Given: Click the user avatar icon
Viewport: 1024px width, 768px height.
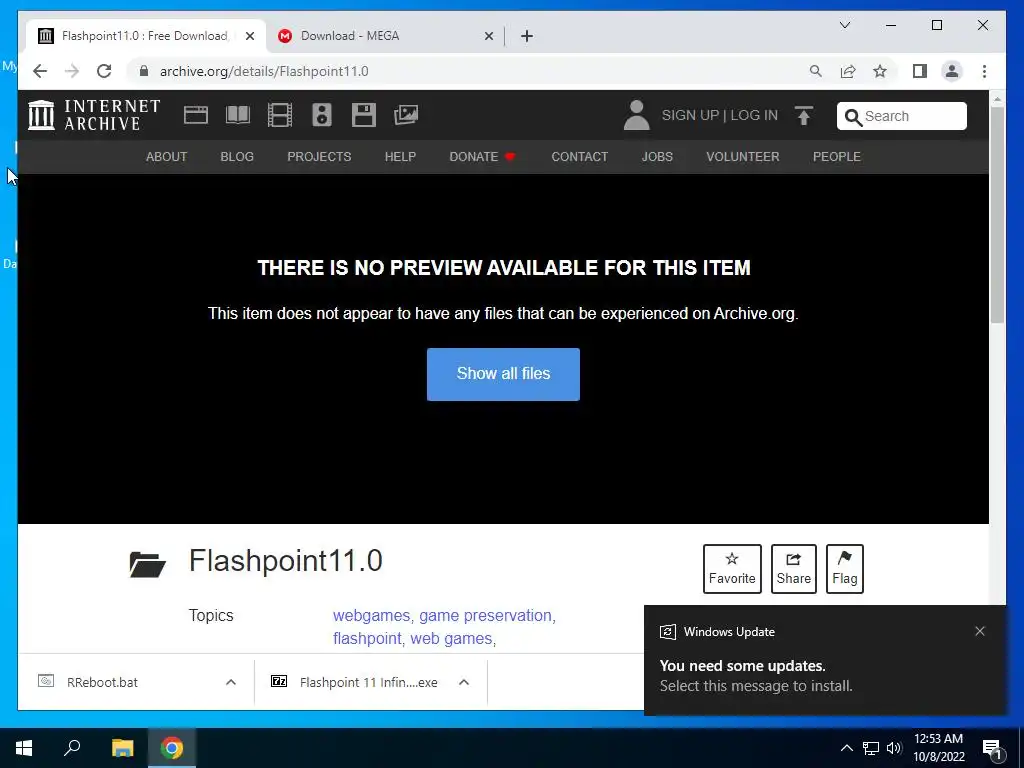Looking at the screenshot, I should (x=636, y=115).
